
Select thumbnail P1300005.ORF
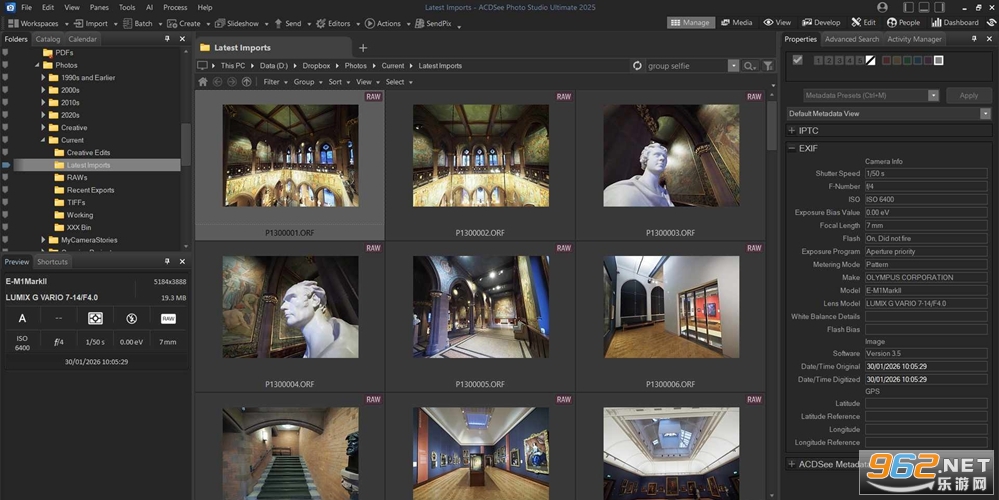coord(480,316)
